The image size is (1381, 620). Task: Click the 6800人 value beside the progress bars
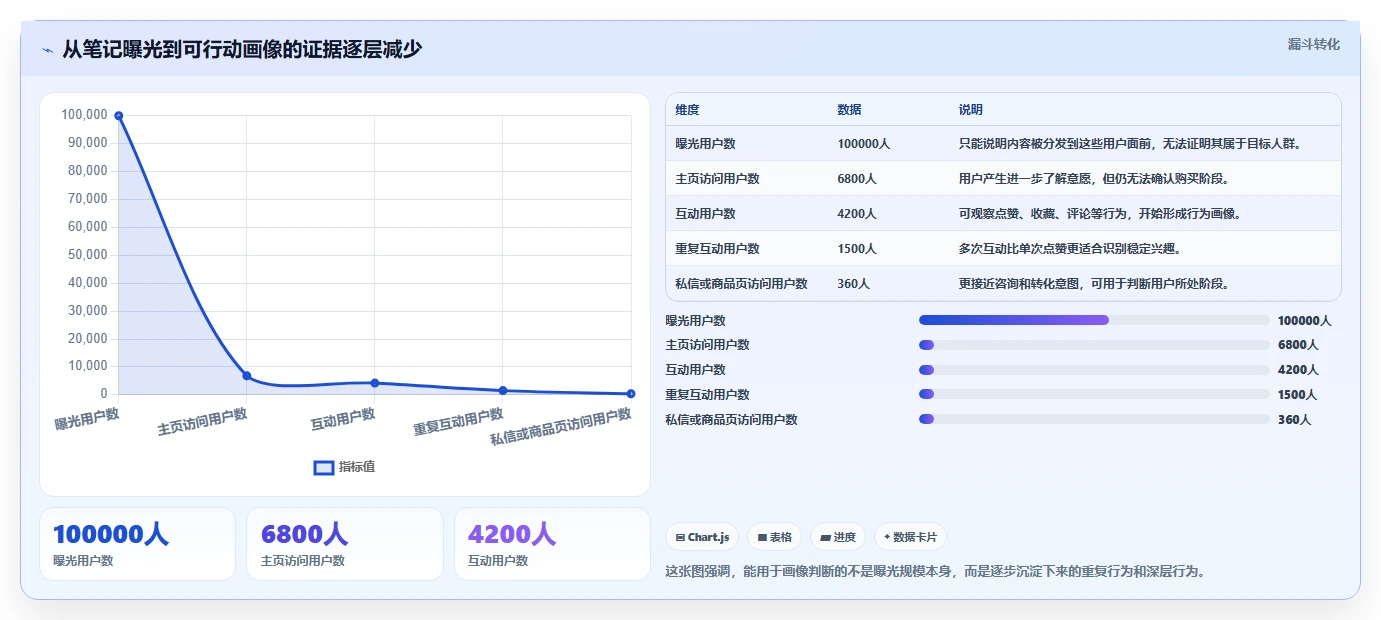1298,345
